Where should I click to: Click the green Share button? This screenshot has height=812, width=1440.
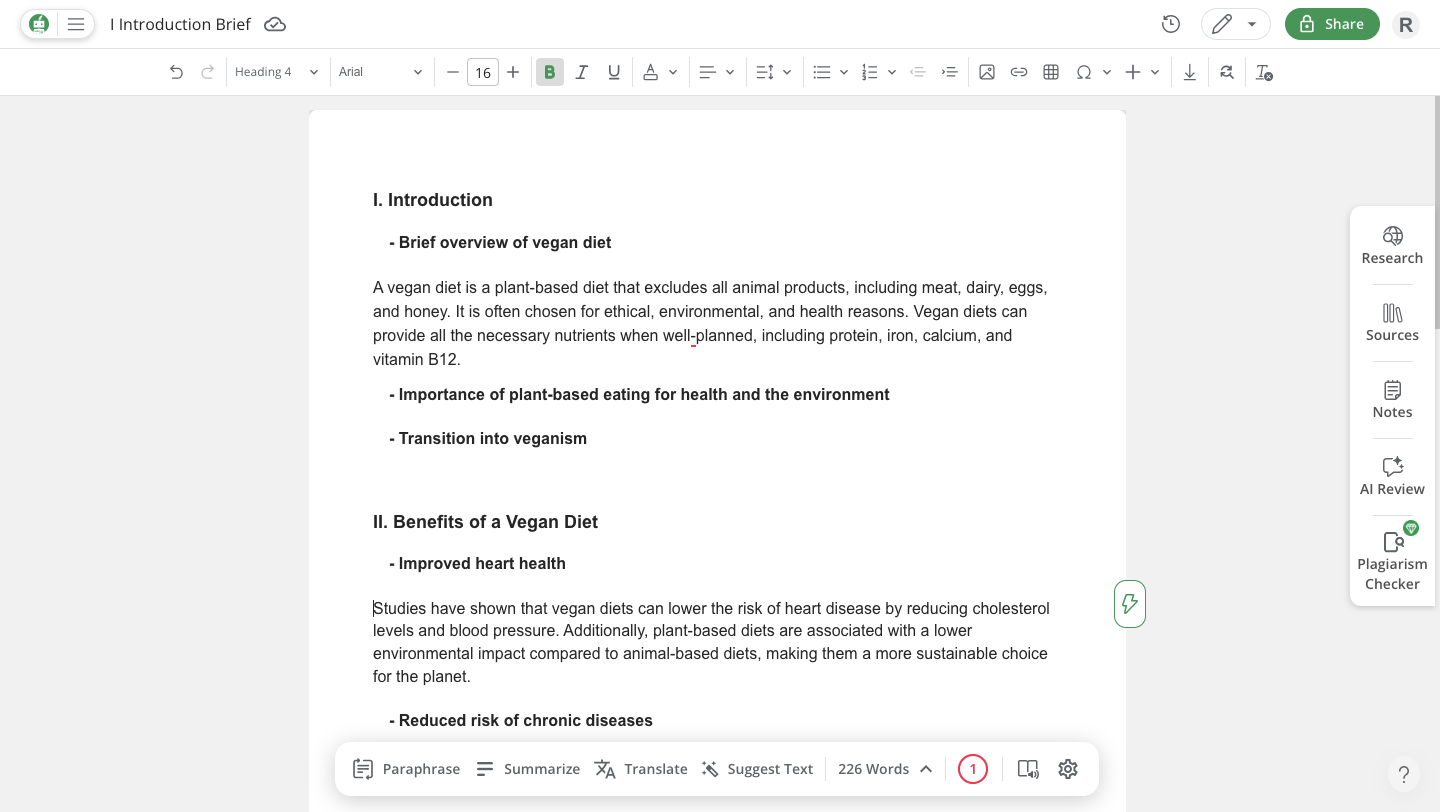click(1332, 24)
